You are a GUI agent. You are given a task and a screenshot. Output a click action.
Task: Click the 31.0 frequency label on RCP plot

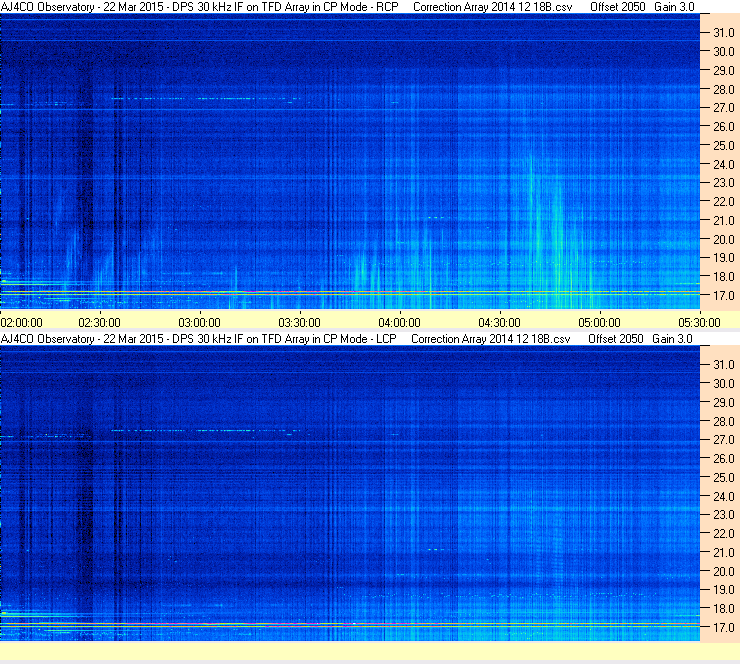[723, 33]
